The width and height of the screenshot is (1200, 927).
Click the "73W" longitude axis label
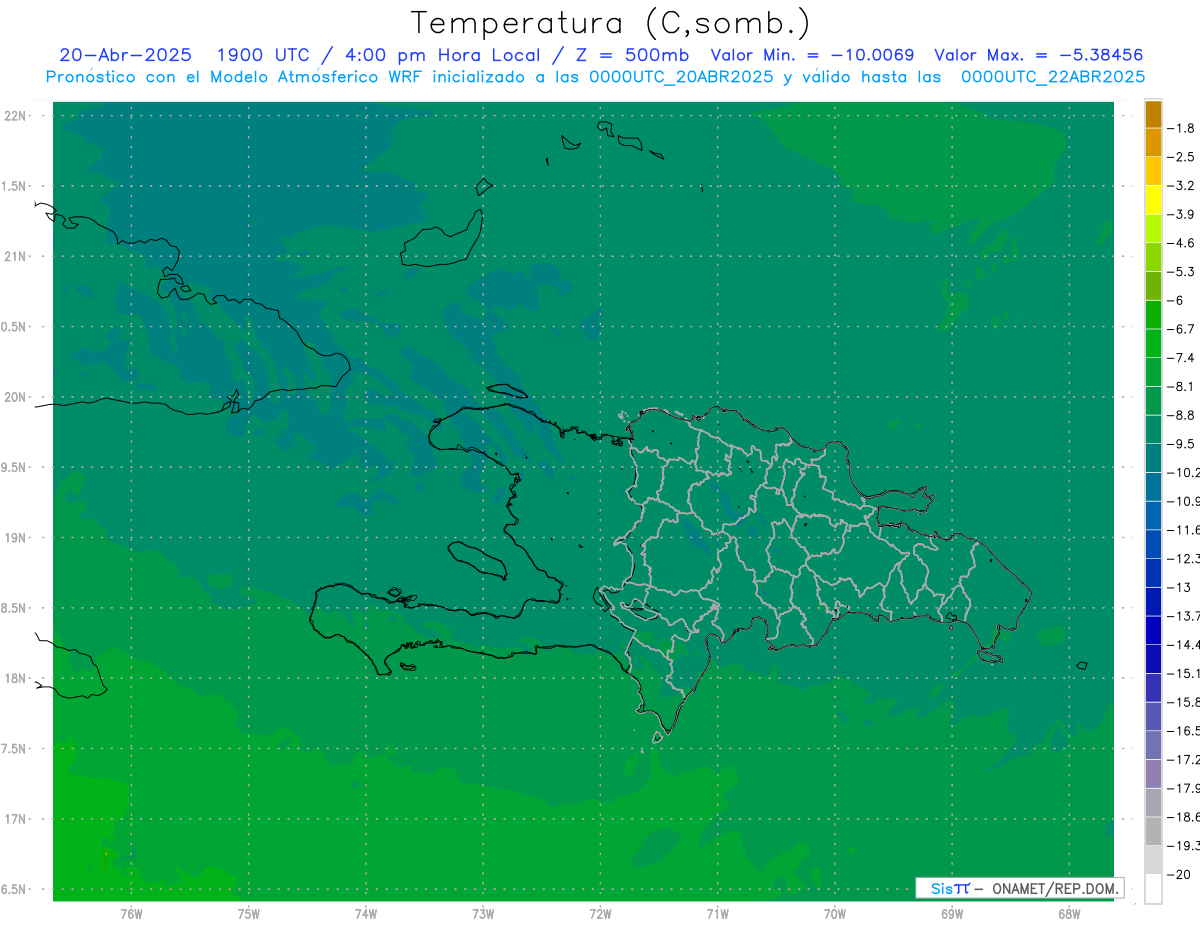click(x=483, y=914)
